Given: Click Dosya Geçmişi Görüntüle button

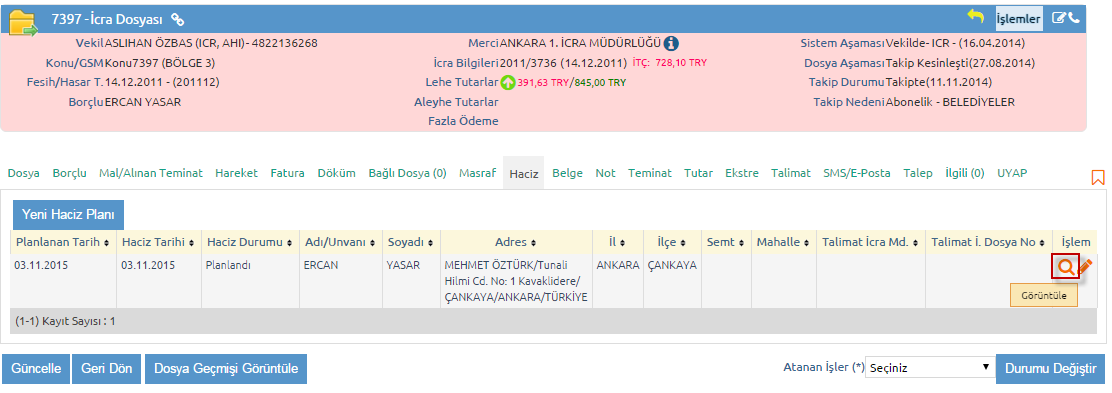Looking at the screenshot, I should (x=226, y=369).
